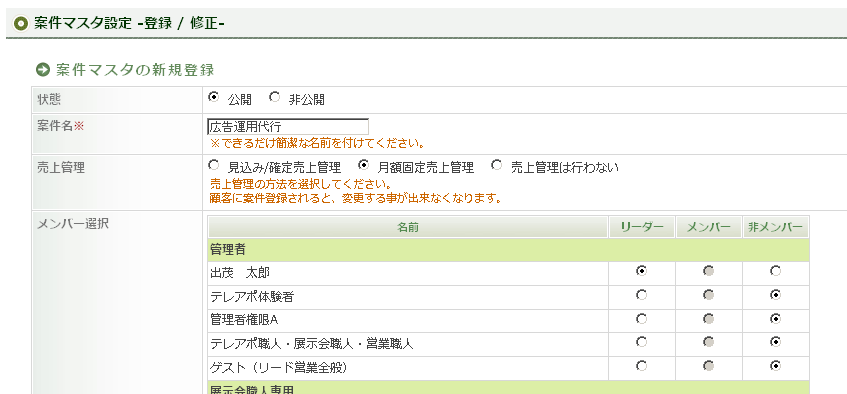Make テレアポ職人・展示会職人・営業職人 a リーダー

[641, 342]
